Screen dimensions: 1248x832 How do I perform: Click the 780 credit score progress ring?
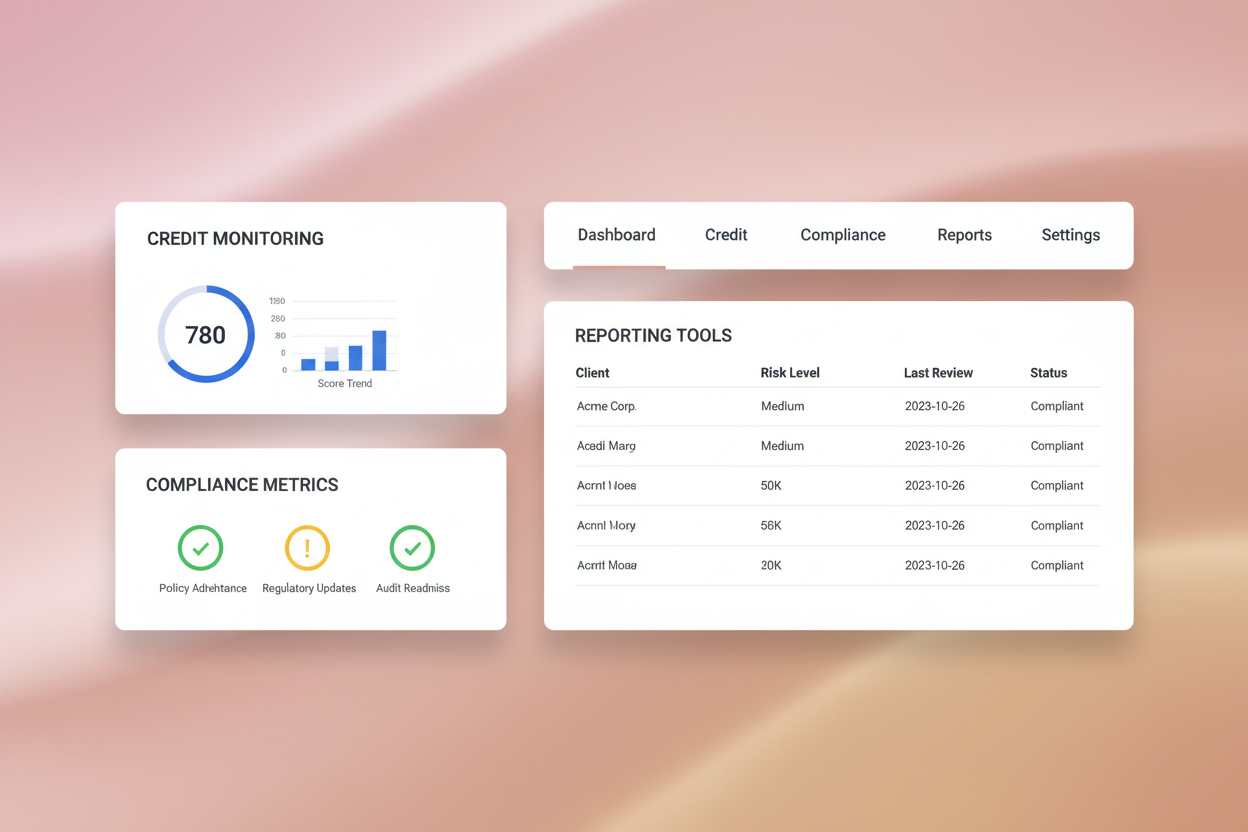point(205,334)
